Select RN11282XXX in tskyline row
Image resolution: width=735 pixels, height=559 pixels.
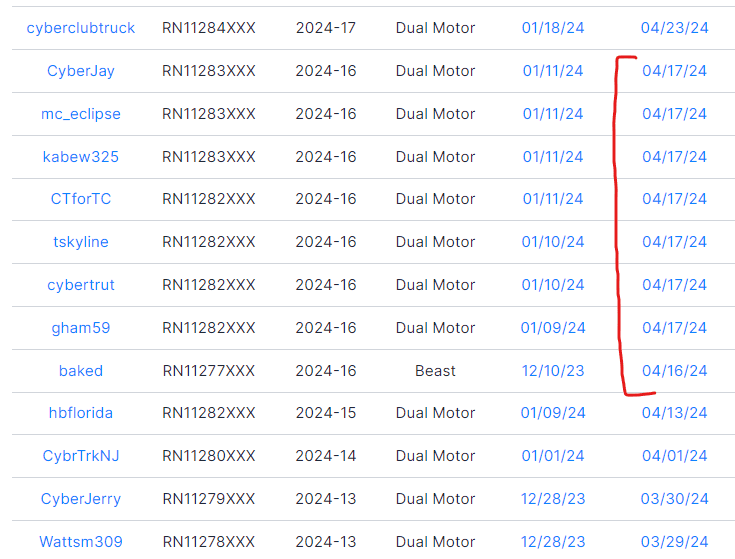coord(209,242)
